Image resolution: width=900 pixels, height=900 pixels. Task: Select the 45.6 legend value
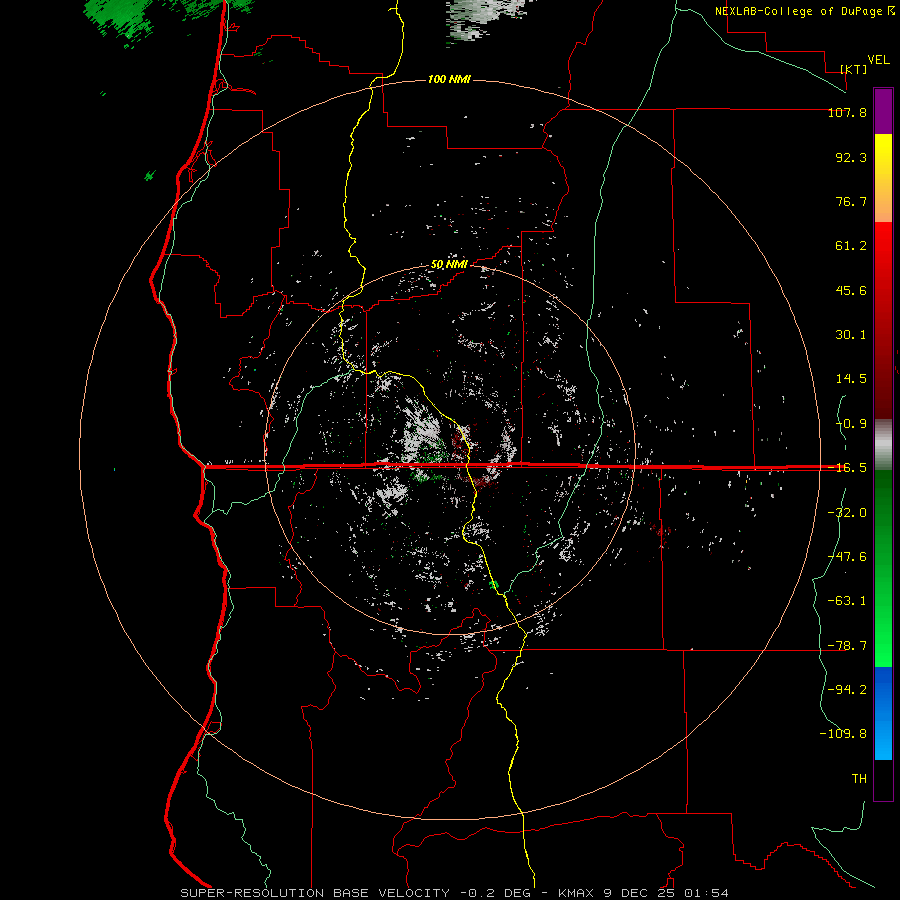[x=851, y=290]
